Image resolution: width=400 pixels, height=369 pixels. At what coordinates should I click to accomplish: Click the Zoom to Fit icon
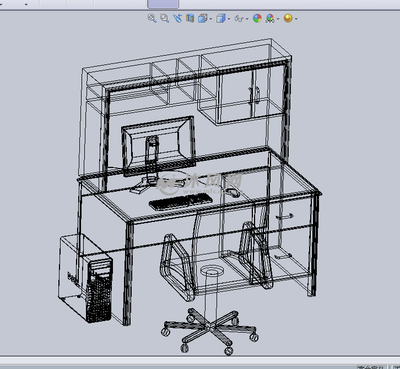152,18
